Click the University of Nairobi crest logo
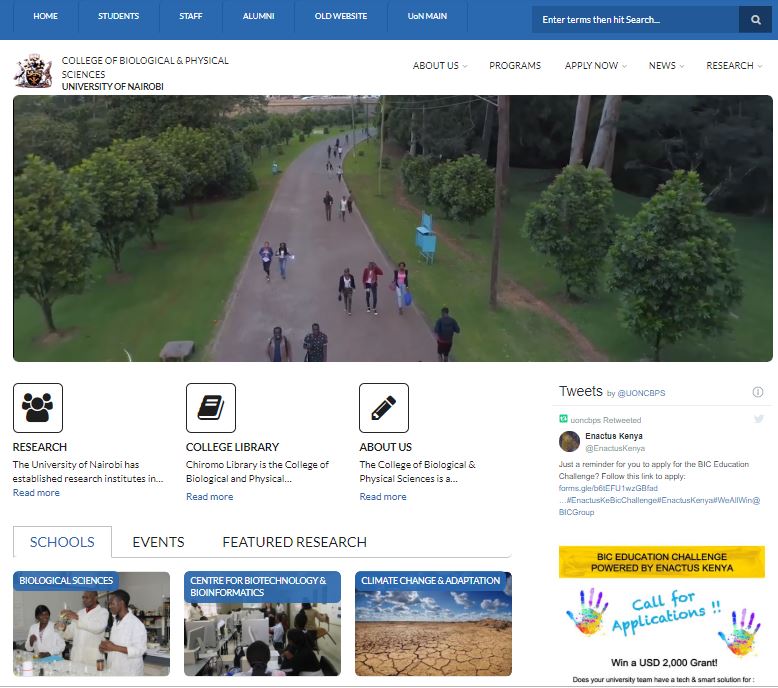The image size is (778, 688). coord(33,71)
